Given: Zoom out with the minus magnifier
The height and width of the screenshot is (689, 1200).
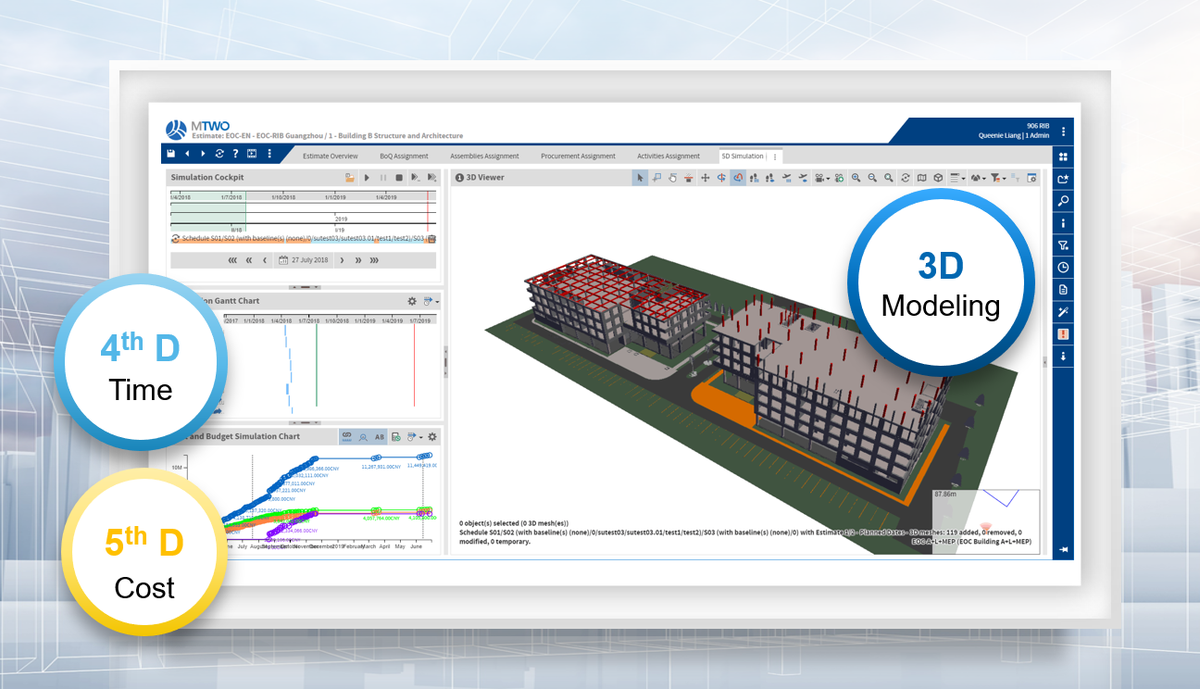Looking at the screenshot, I should [873, 178].
